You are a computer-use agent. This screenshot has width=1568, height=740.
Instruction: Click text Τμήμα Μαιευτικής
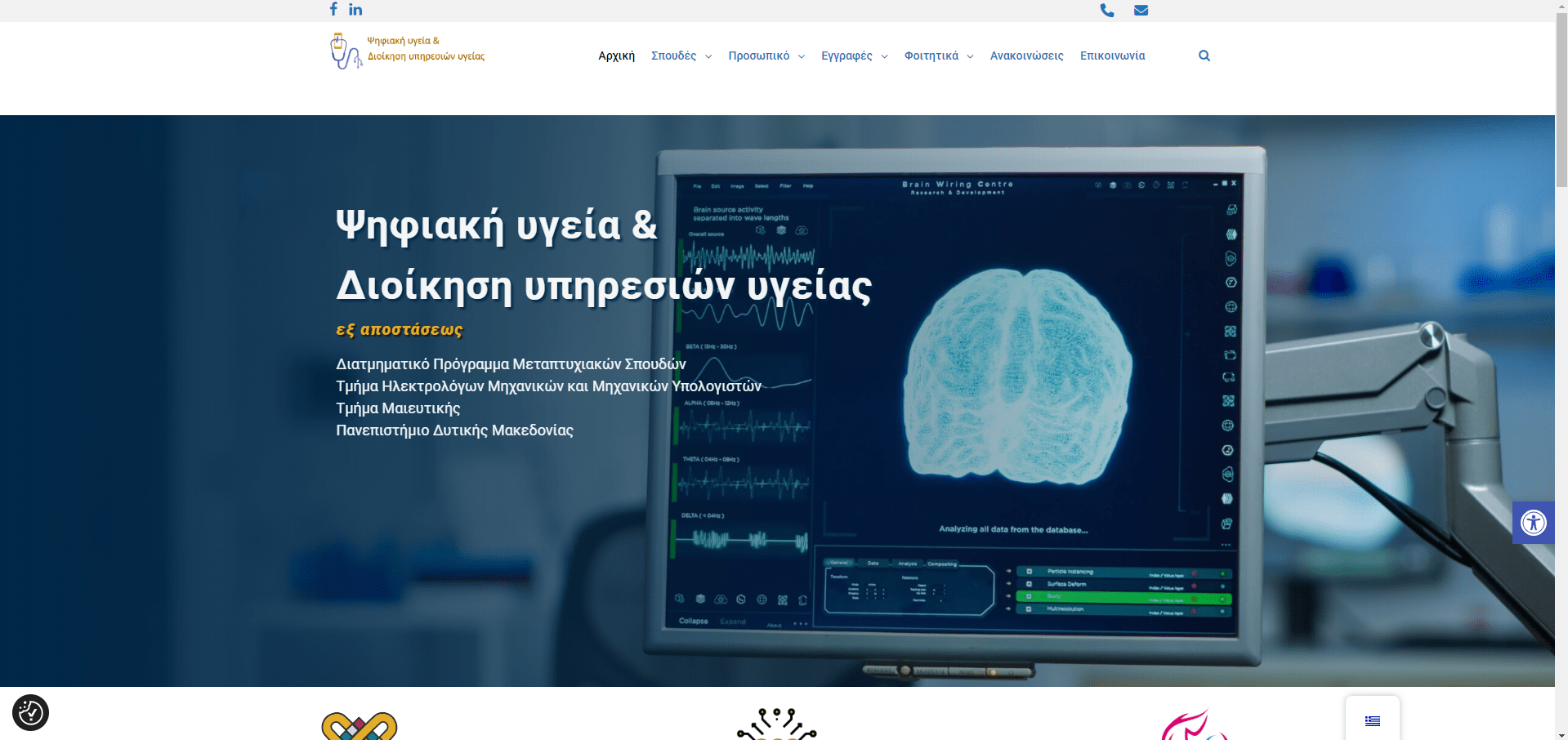398,408
